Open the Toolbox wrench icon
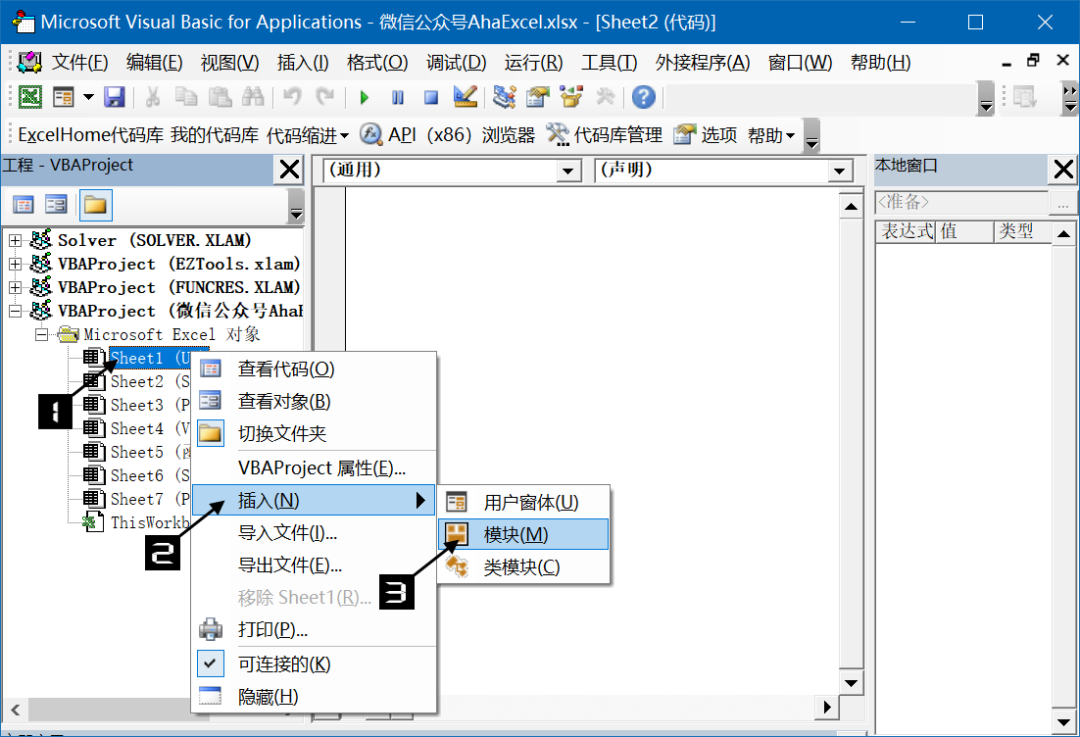Image resolution: width=1080 pixels, height=737 pixels. pos(605,97)
